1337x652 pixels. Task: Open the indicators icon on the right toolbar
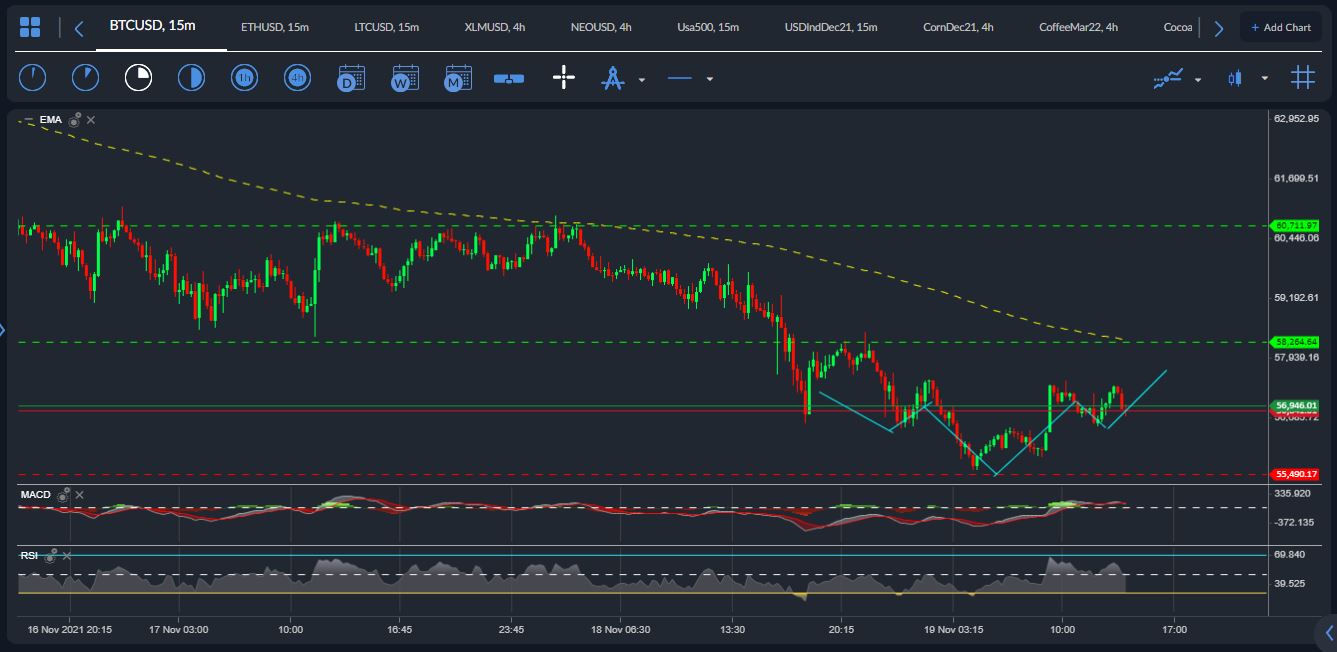1167,78
